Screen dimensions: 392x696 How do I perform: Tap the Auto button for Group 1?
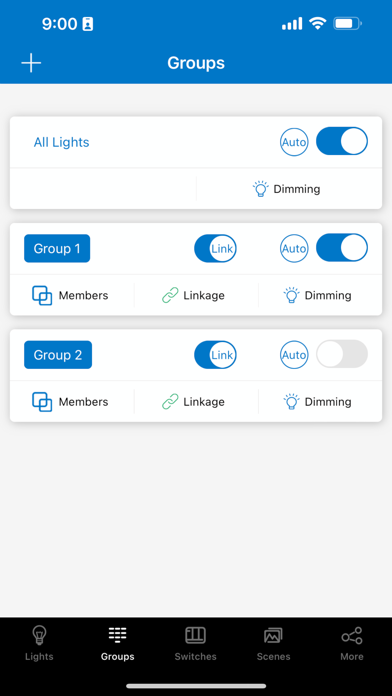coord(294,249)
